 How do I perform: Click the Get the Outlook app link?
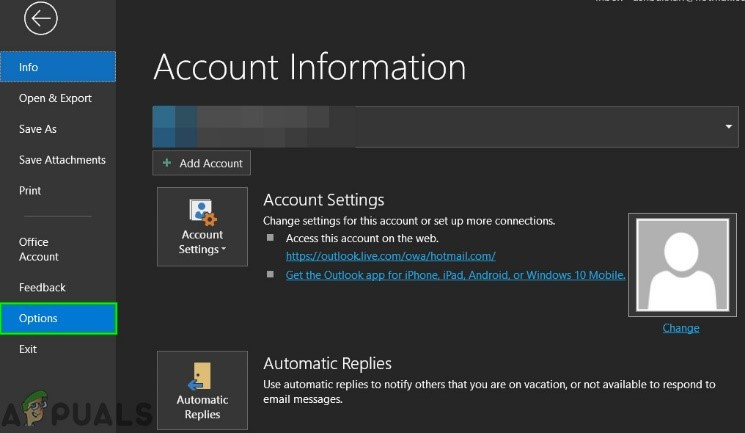455,275
